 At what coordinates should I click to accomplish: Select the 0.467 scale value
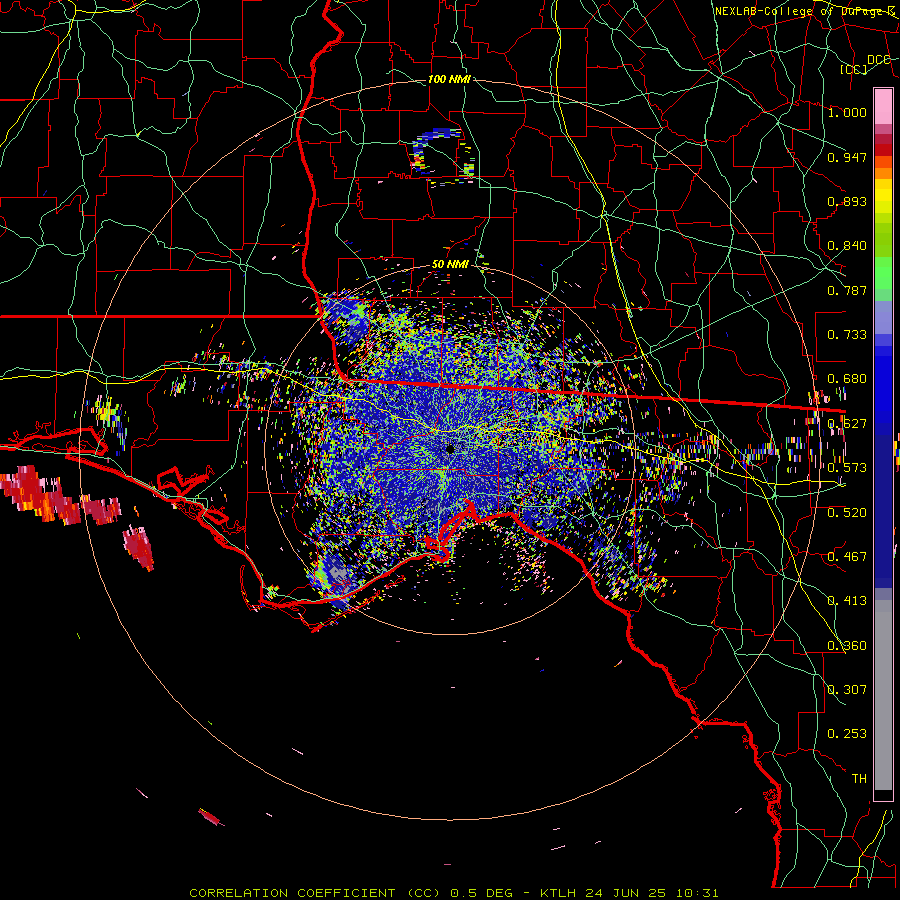847,557
